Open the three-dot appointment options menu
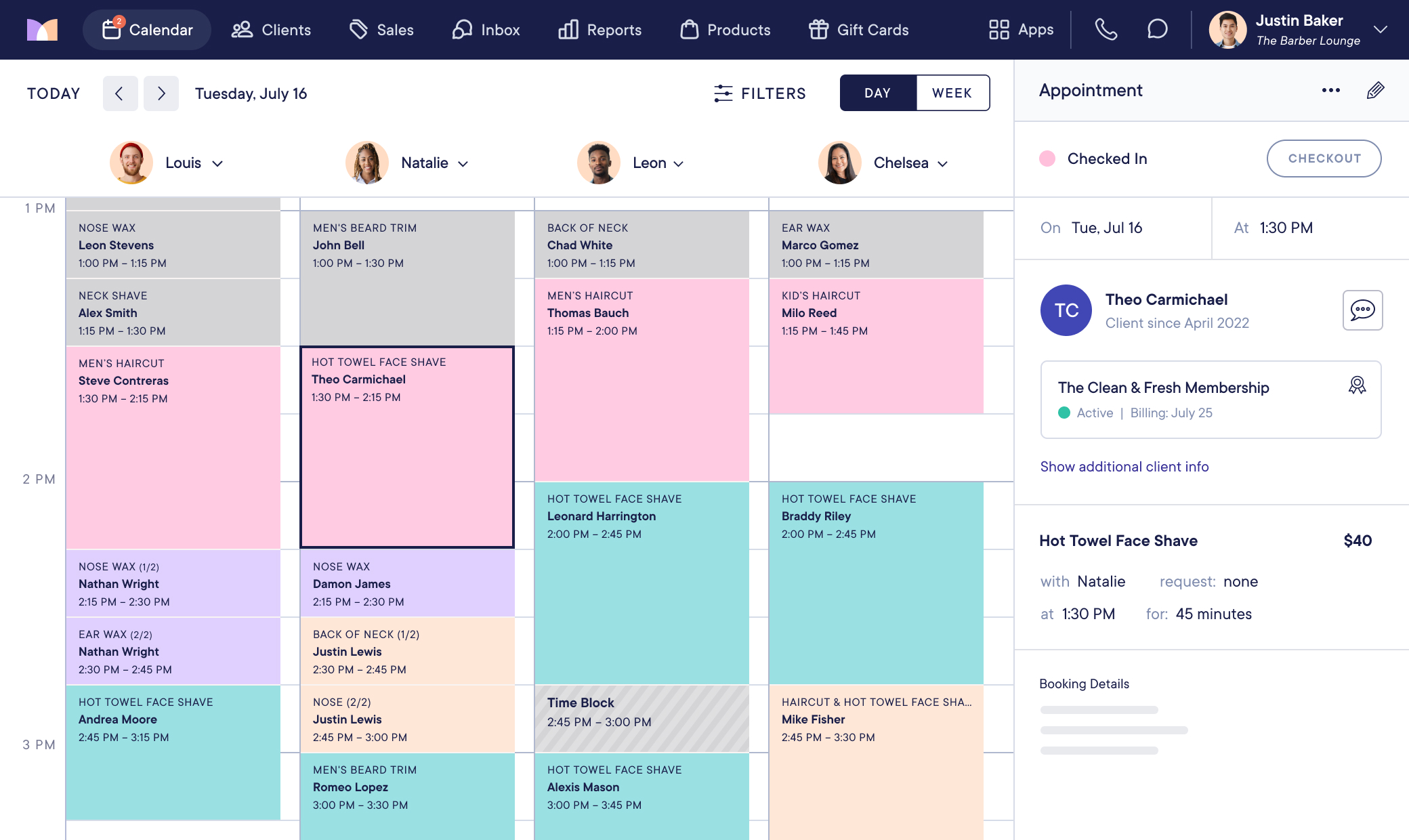 [x=1330, y=91]
